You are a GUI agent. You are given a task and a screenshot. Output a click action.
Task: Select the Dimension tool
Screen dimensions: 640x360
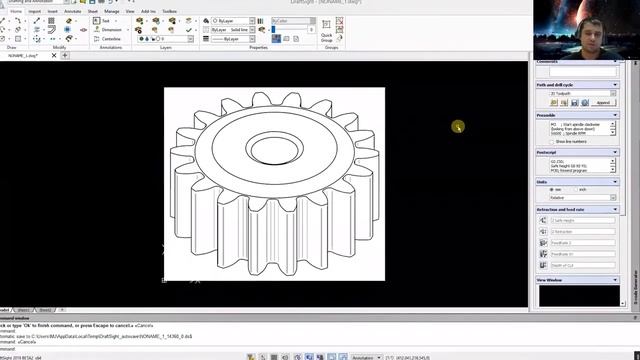click(108, 30)
